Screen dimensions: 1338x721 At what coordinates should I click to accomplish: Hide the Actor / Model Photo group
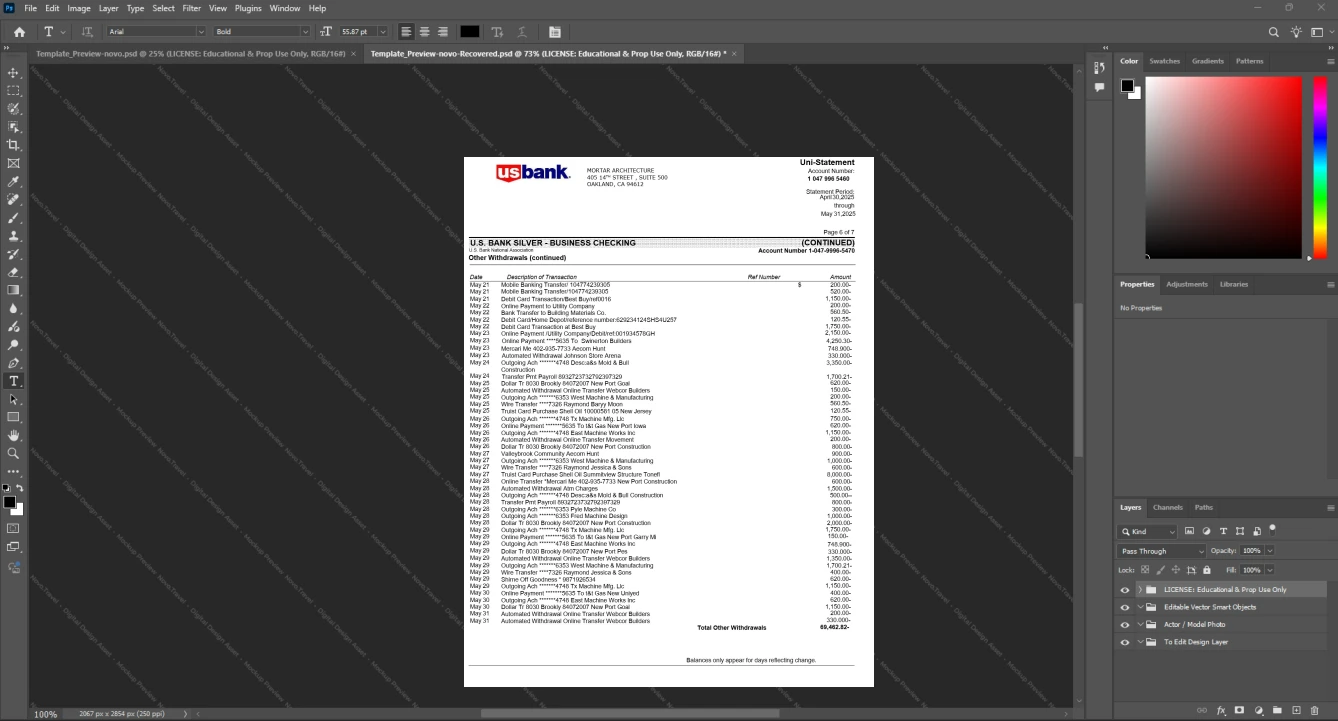[x=1125, y=625]
